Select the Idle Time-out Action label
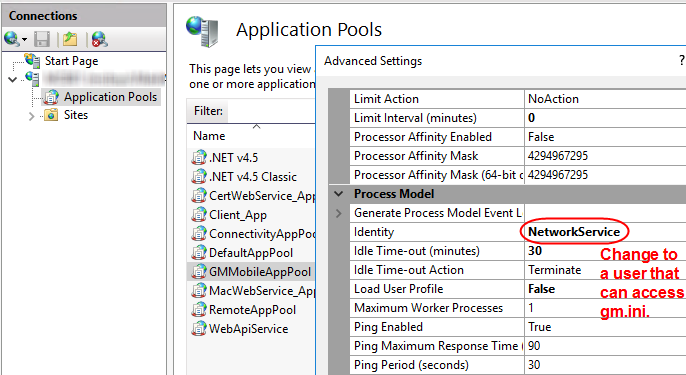The height and width of the screenshot is (375, 686). [409, 270]
